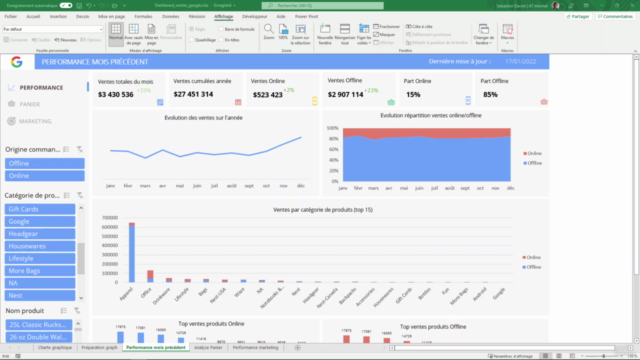640x360 pixels.
Task: Open the Données ribbon tab
Action: [x=171, y=17]
